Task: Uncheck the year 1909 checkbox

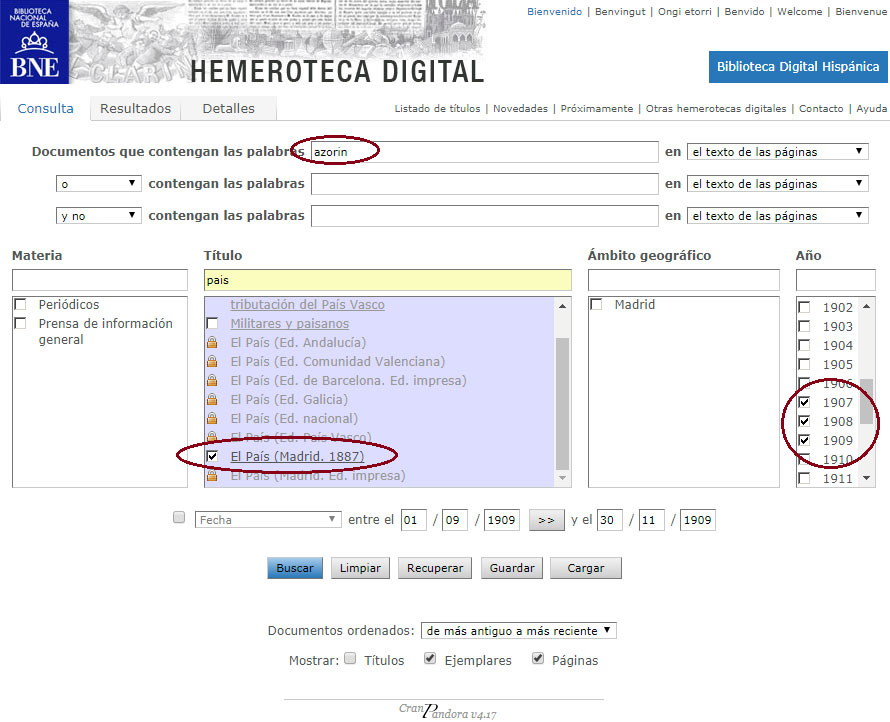Action: pos(804,440)
